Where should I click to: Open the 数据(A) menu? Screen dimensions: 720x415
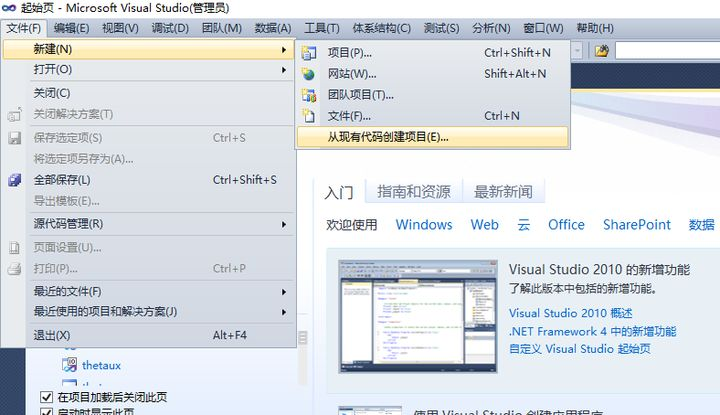pos(273,28)
